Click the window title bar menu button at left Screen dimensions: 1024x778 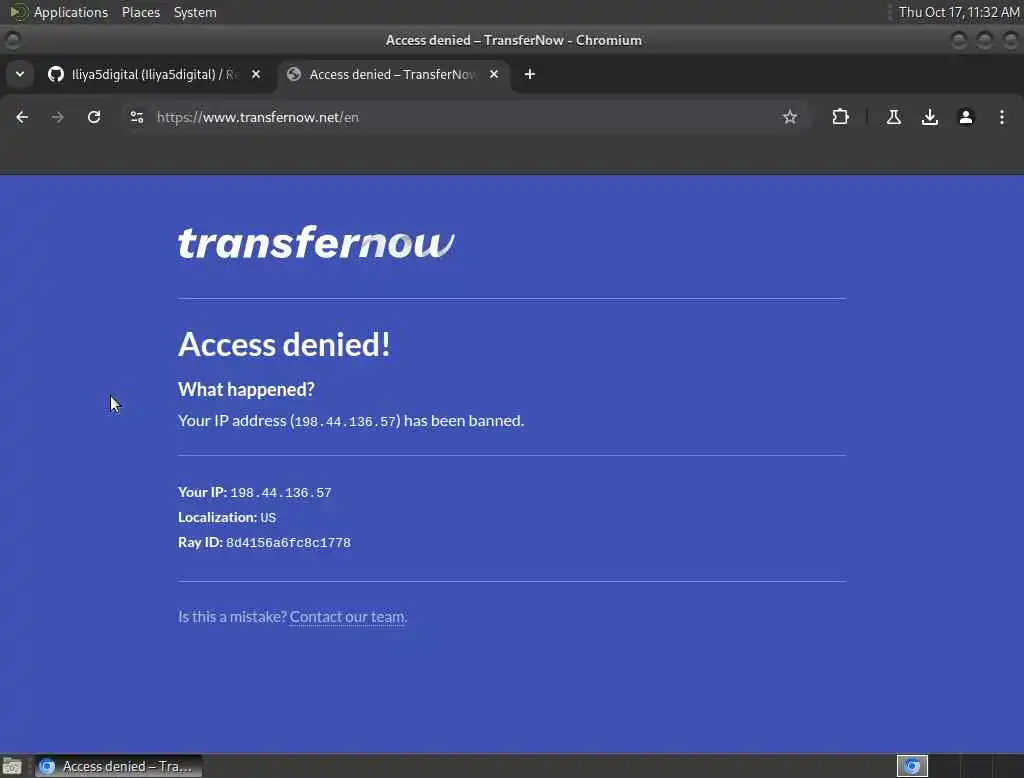pyautogui.click(x=12, y=40)
